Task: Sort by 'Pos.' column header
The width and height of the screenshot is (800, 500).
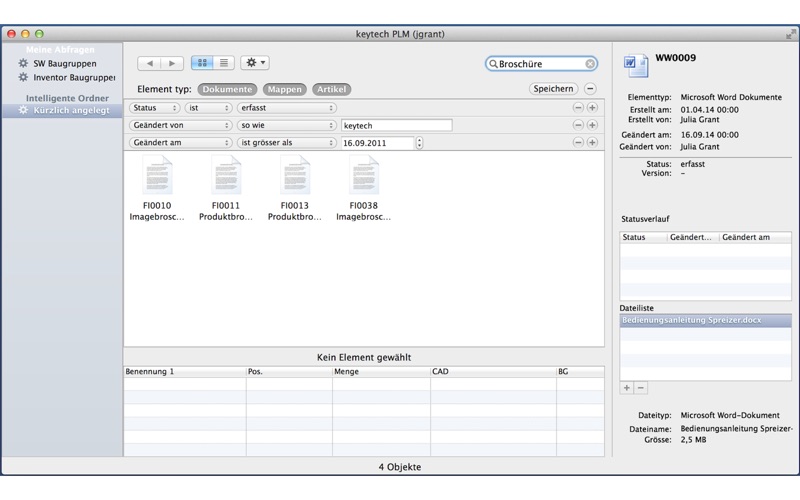Action: [x=289, y=371]
